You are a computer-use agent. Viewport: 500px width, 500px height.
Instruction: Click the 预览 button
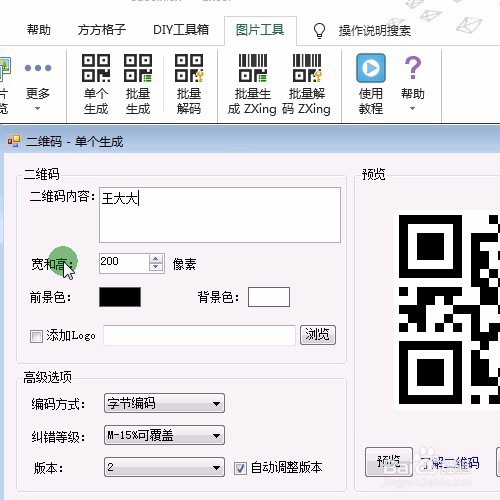point(389,462)
